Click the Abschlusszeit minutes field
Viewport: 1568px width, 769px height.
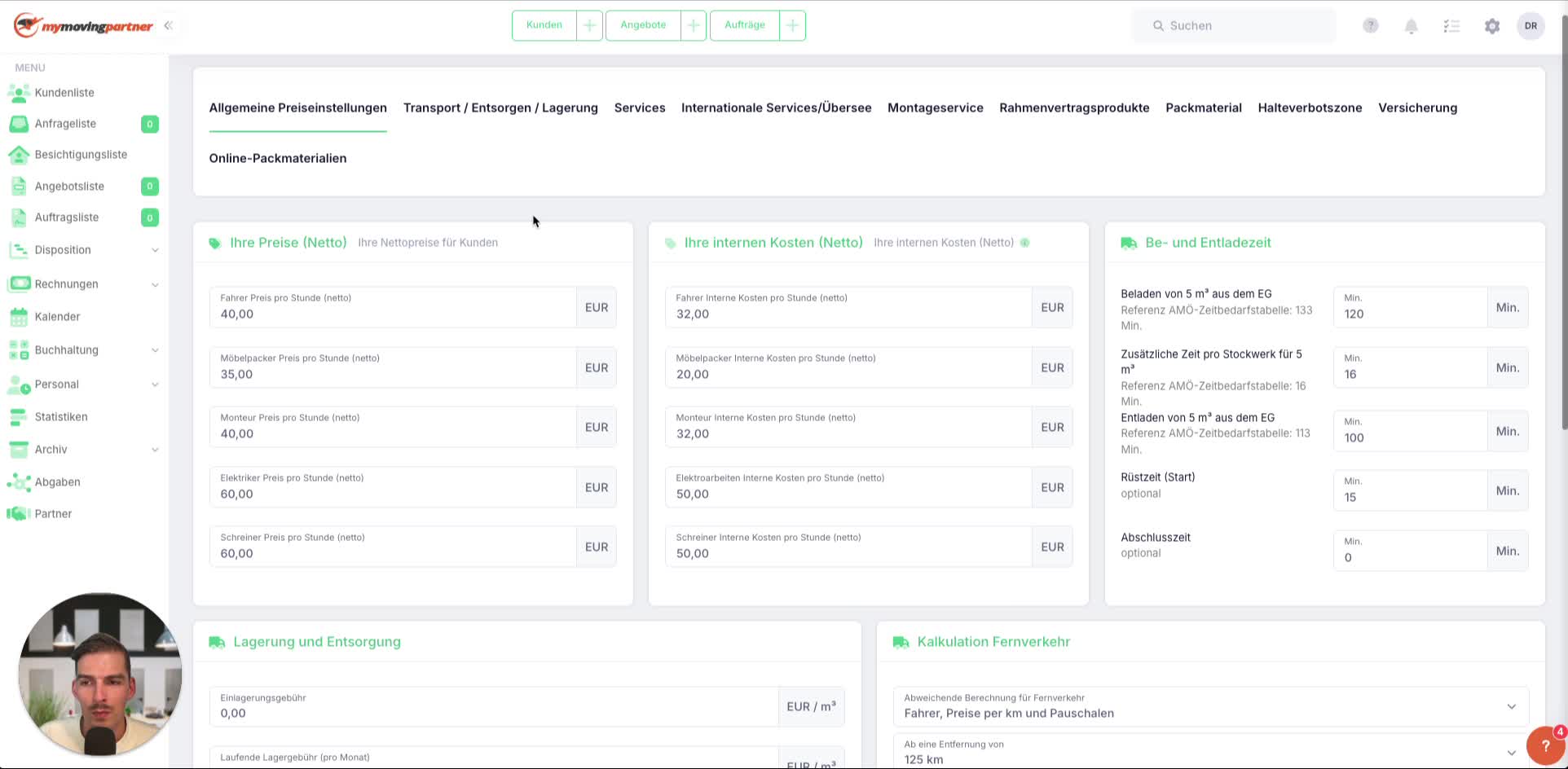click(x=1410, y=551)
